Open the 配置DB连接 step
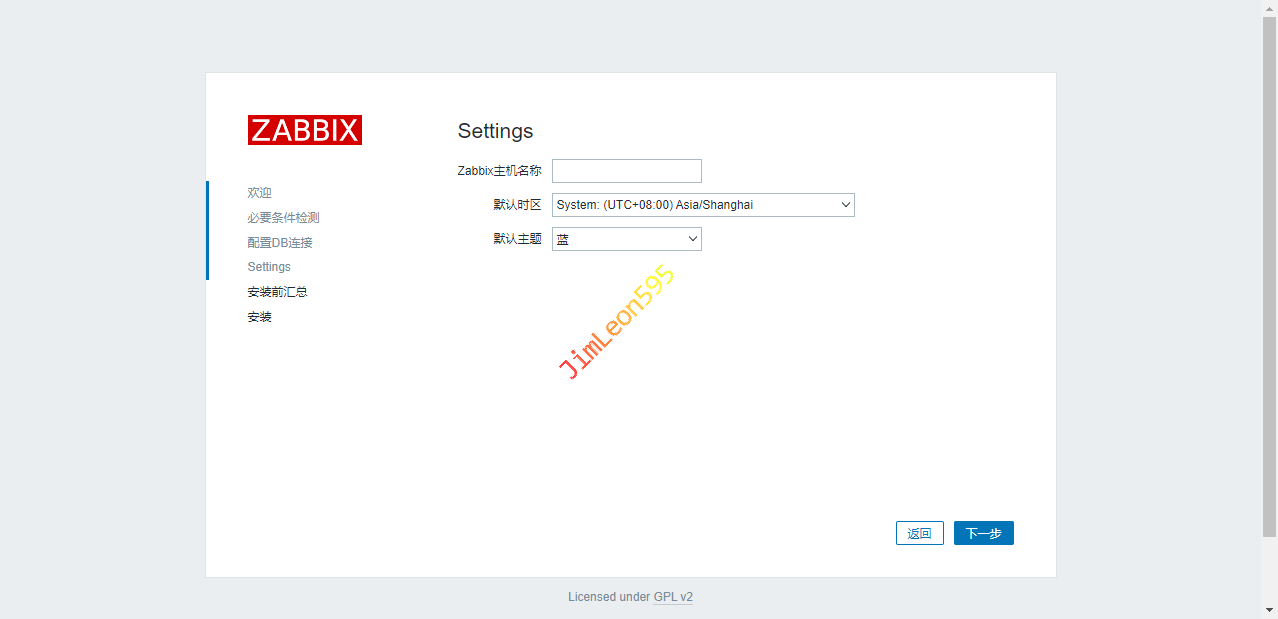 click(280, 243)
